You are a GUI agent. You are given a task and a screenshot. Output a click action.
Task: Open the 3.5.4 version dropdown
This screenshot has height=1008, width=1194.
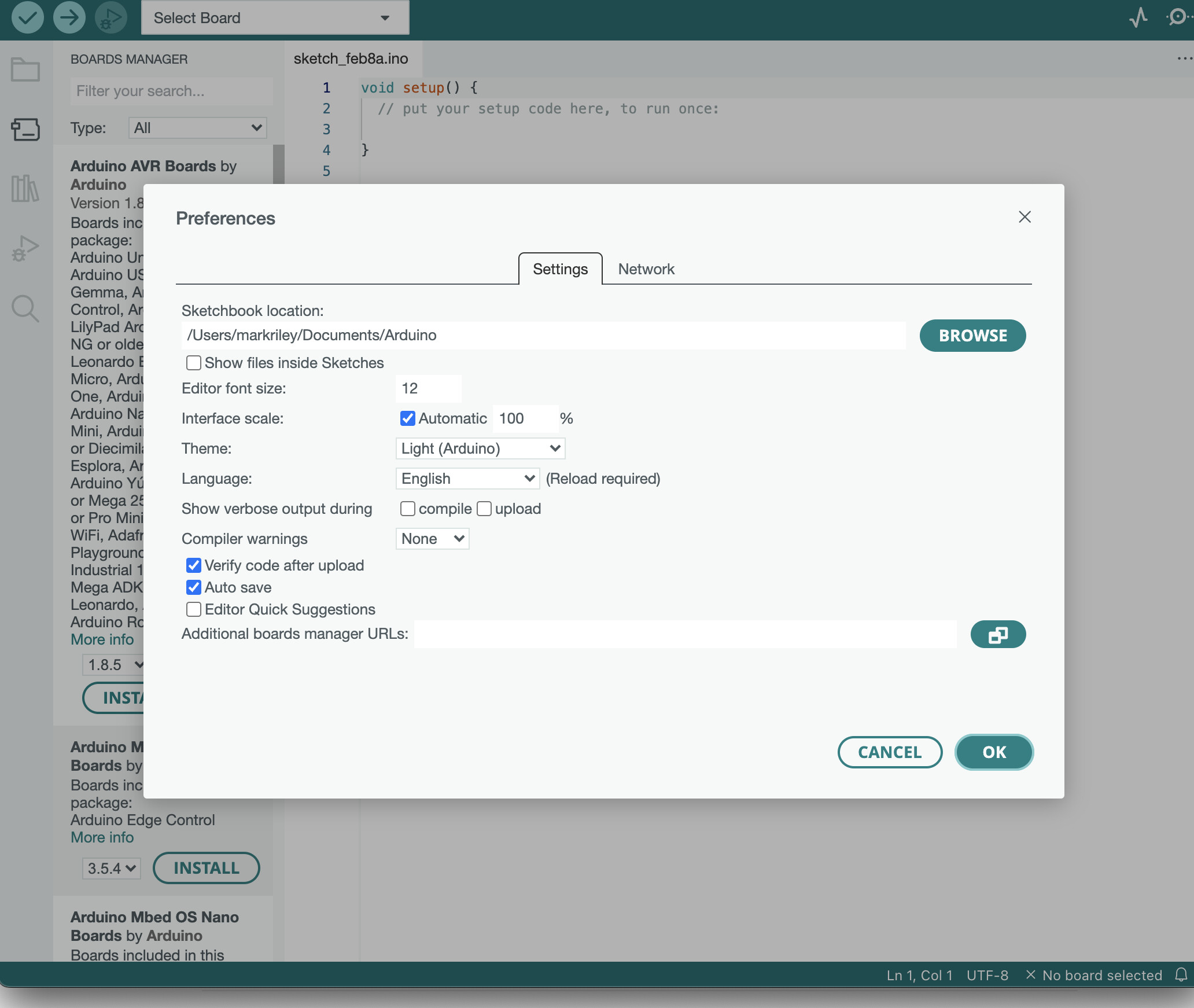tap(111, 869)
